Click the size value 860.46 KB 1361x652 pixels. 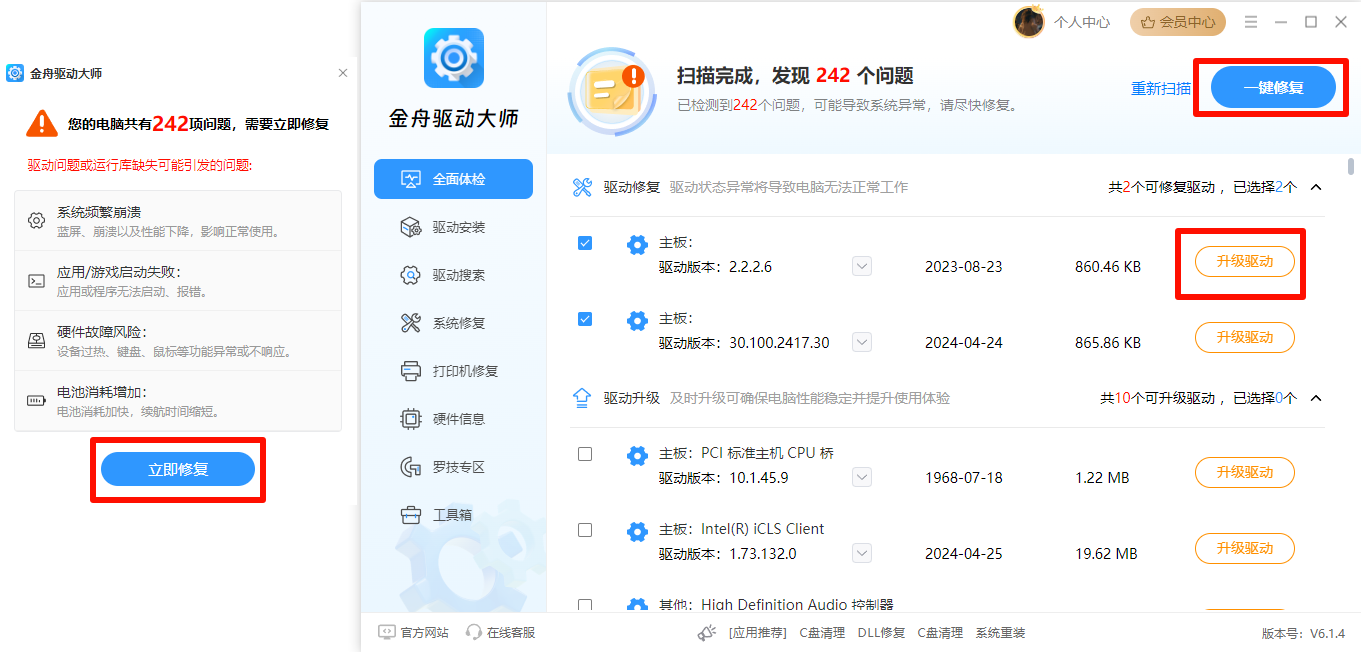click(x=1108, y=267)
